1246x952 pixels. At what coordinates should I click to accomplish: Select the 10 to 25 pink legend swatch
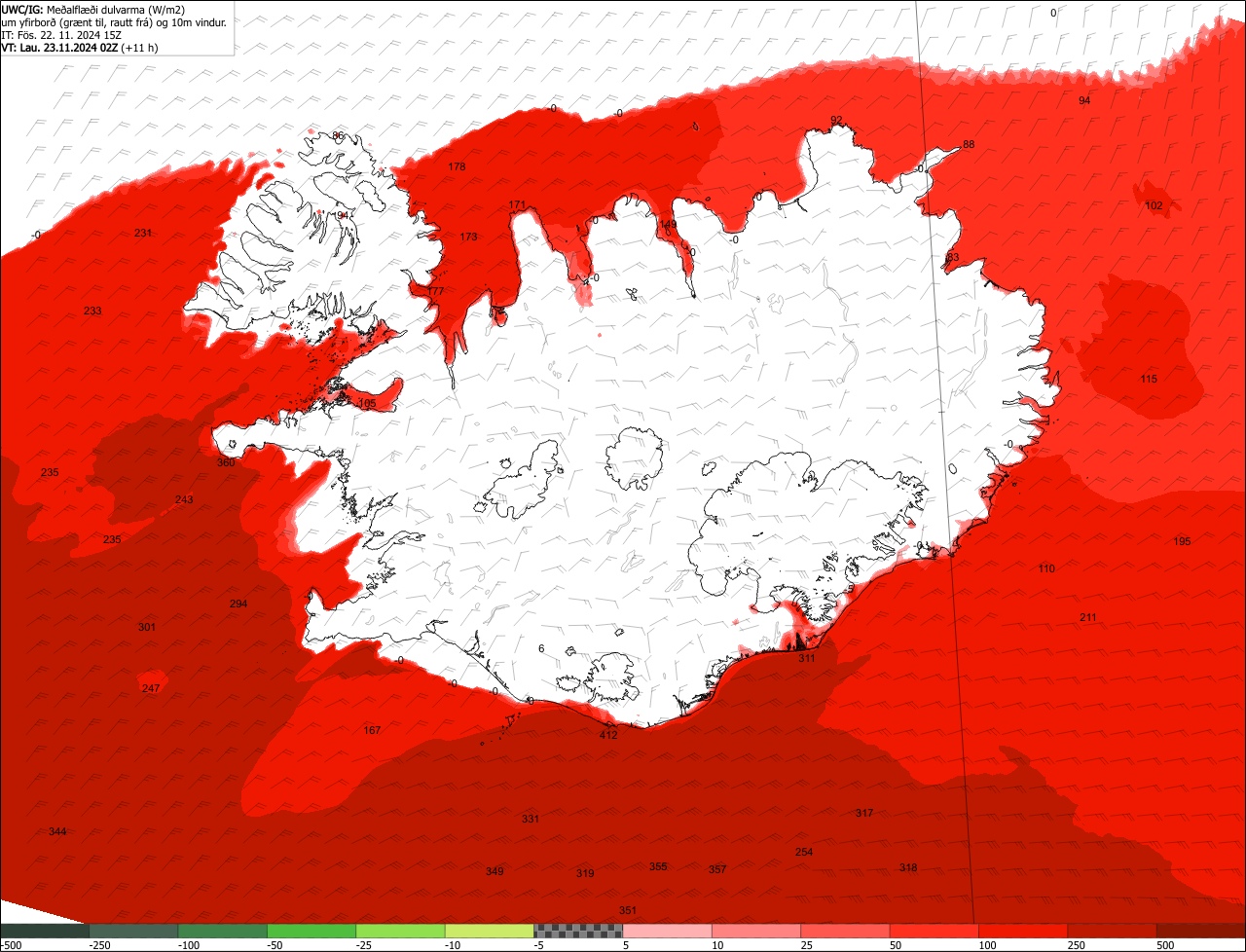[x=756, y=931]
